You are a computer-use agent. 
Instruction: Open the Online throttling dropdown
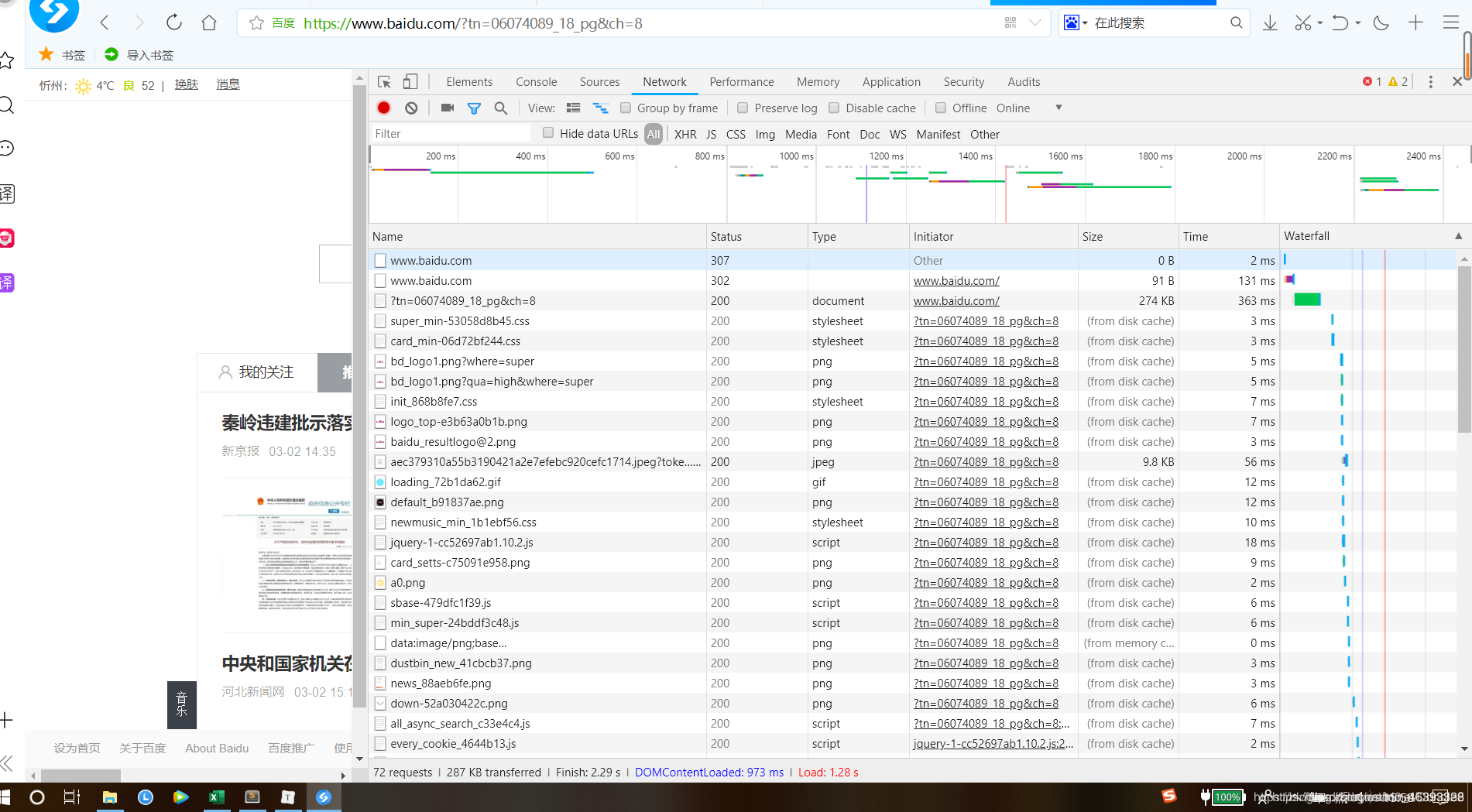1029,108
